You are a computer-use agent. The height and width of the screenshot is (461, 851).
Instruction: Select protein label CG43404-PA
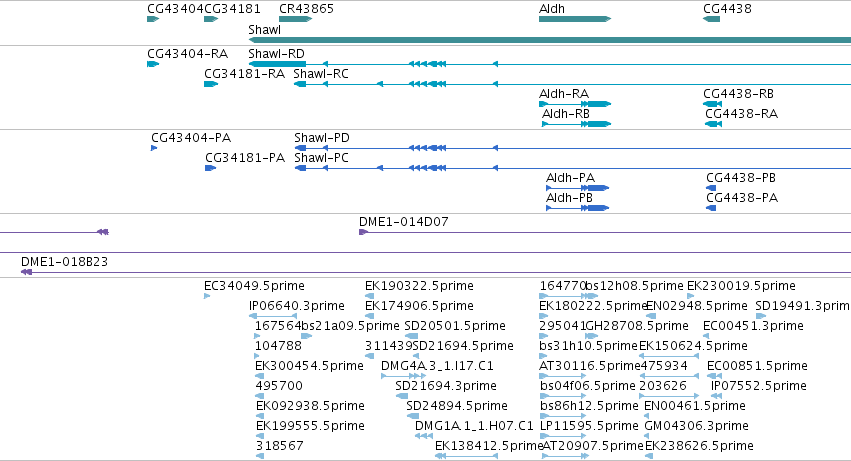[x=191, y=138]
